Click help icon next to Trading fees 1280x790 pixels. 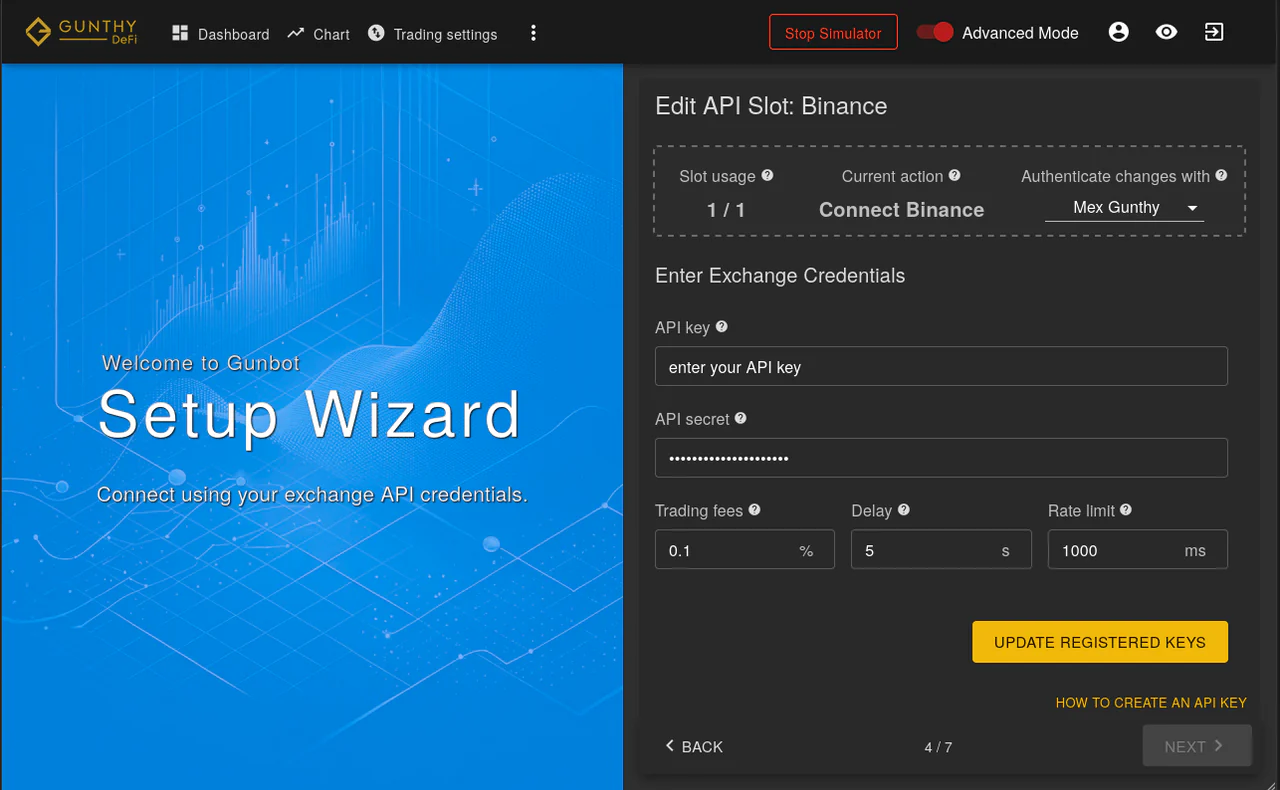pos(755,509)
